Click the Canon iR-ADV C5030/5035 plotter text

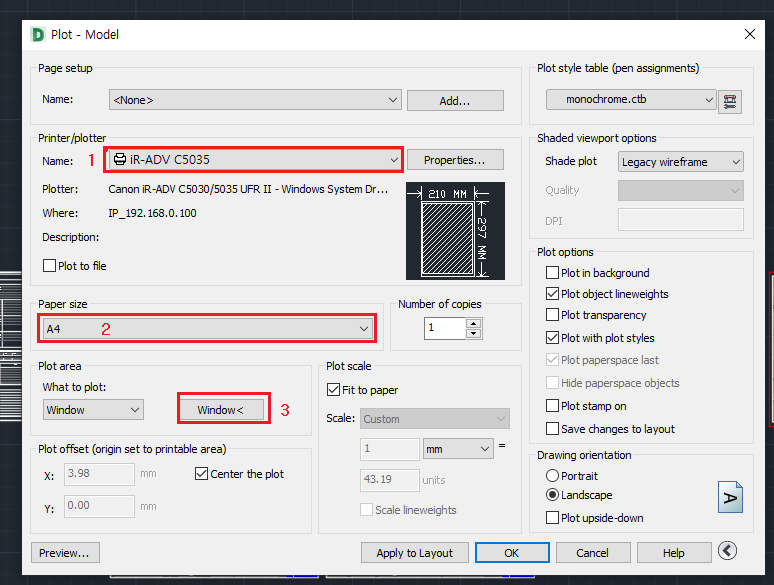(x=248, y=189)
